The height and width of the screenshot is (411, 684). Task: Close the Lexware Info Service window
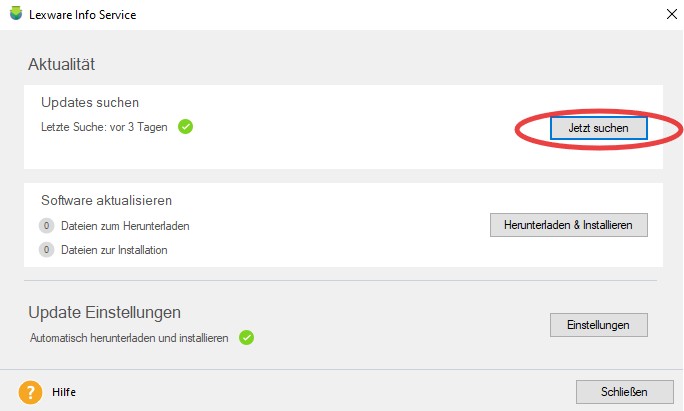[672, 14]
